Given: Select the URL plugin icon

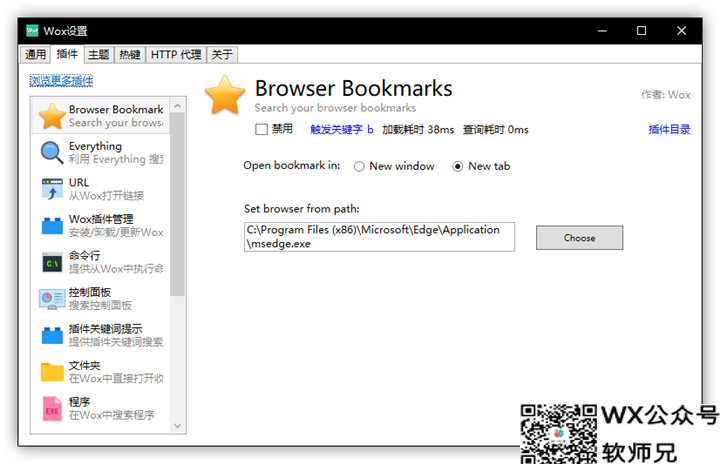Looking at the screenshot, I should pos(52,189).
